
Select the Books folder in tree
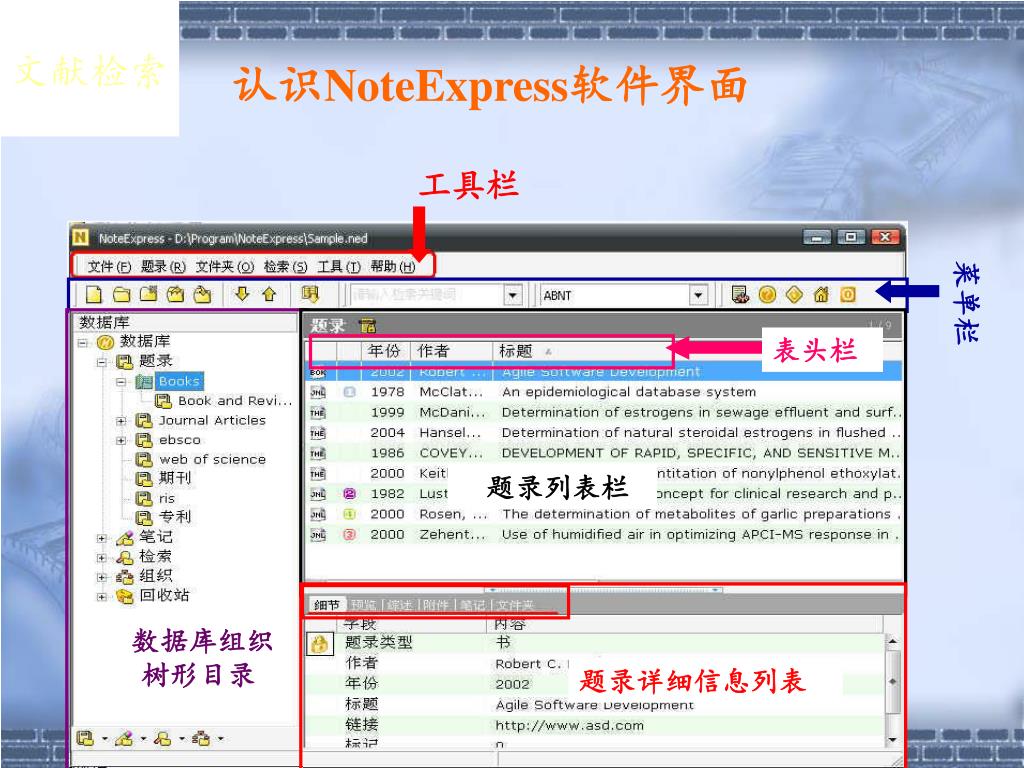(179, 381)
